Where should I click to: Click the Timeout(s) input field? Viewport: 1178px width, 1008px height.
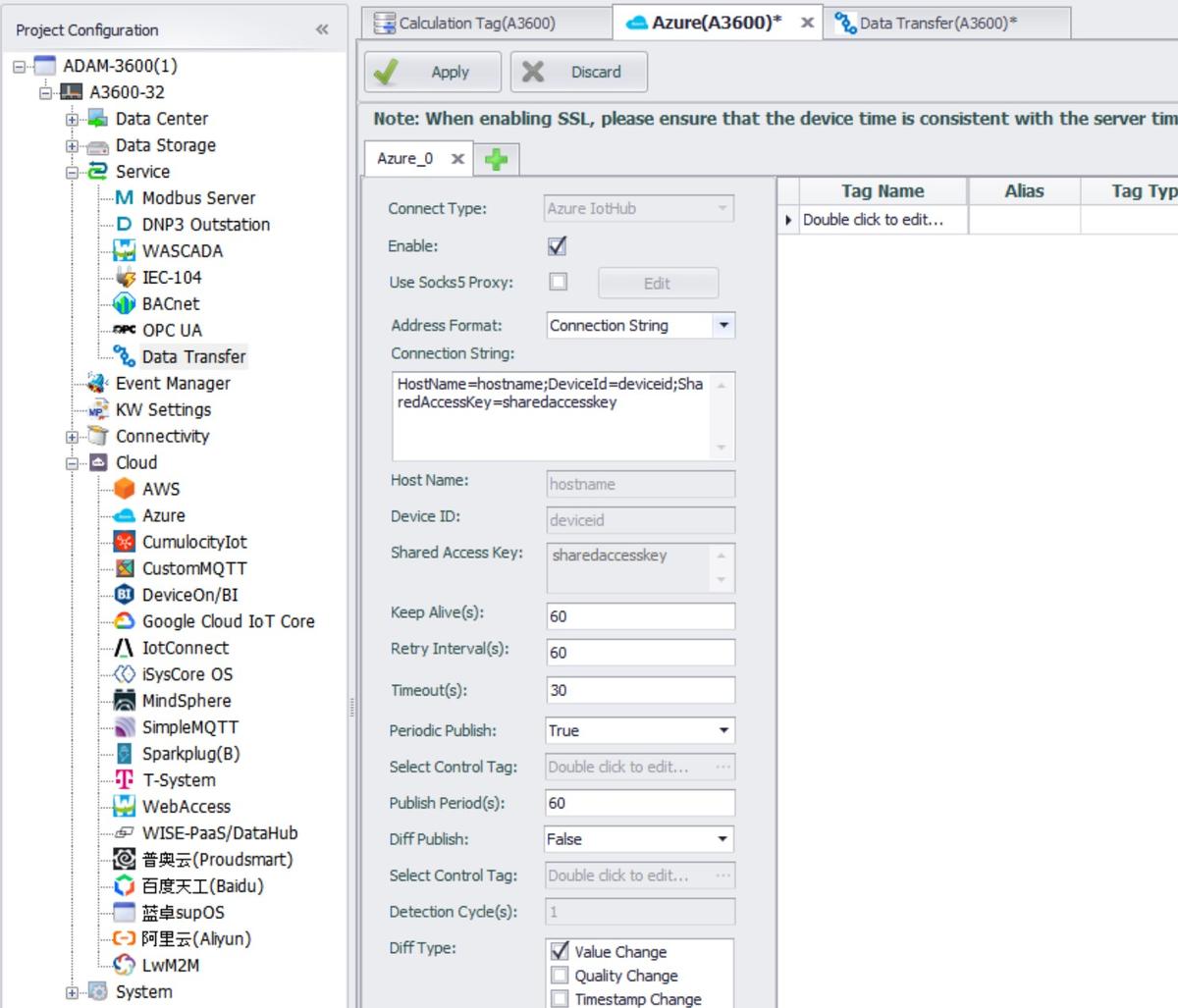[640, 690]
